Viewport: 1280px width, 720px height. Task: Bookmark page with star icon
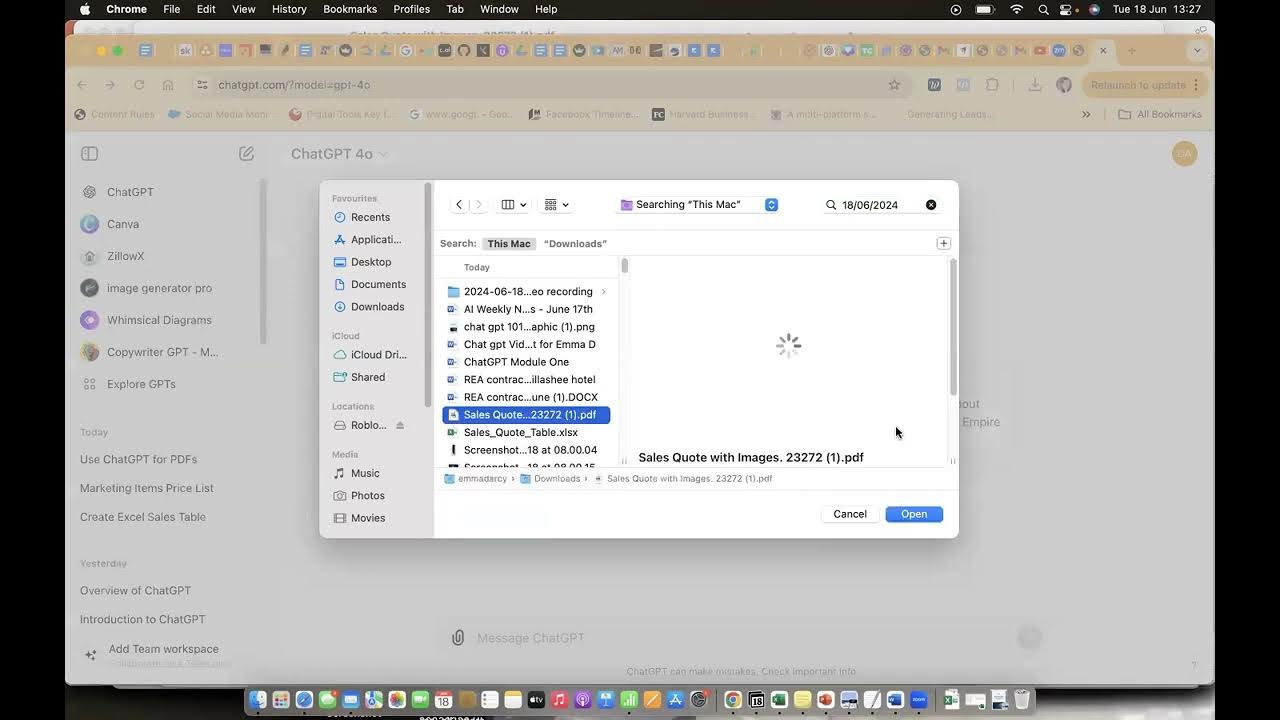pos(894,85)
